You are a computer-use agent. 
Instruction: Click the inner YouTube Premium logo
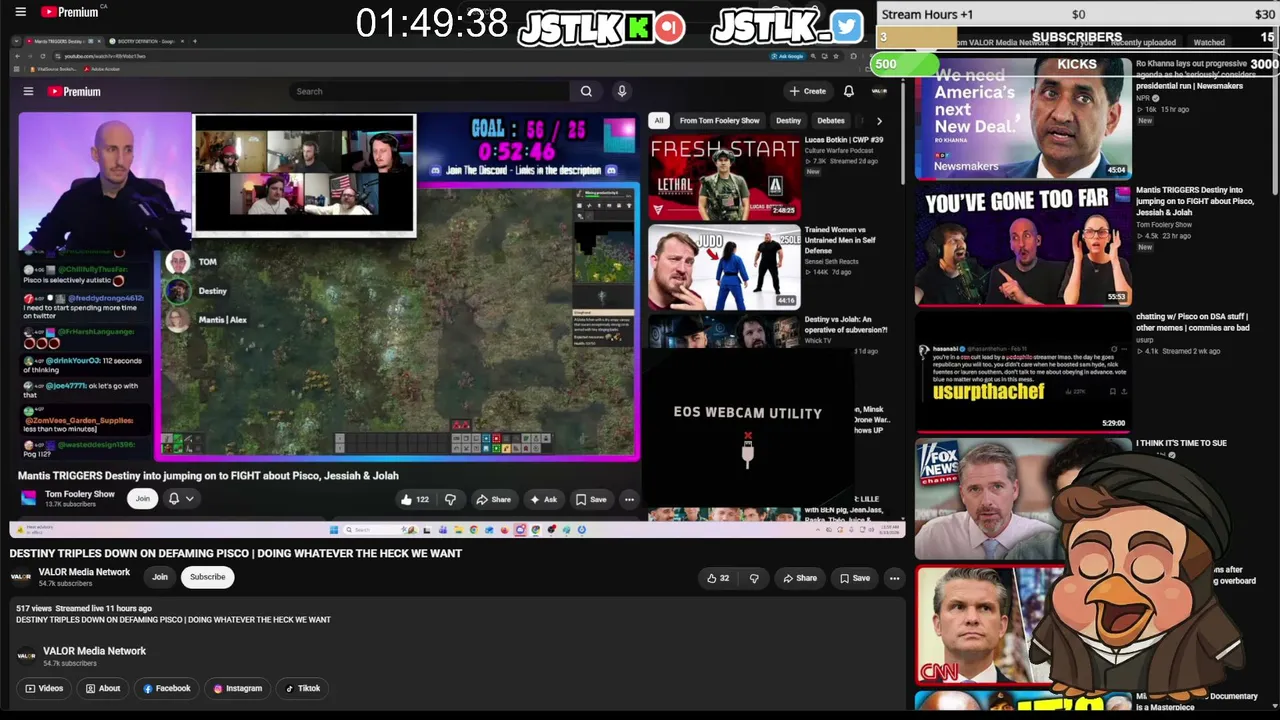[75, 91]
